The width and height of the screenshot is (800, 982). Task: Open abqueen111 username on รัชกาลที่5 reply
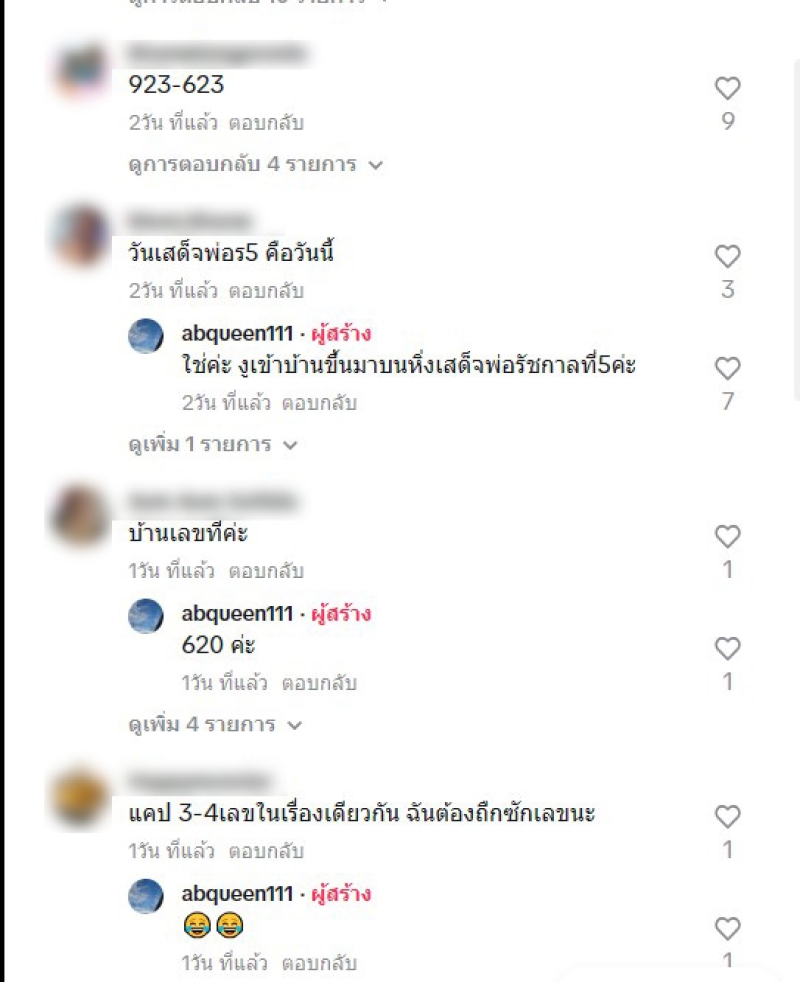click(x=237, y=334)
